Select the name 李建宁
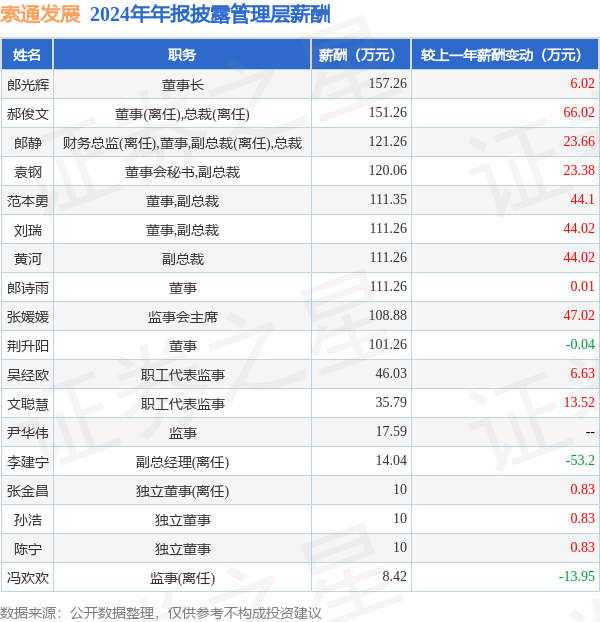600x622 pixels. (28, 462)
